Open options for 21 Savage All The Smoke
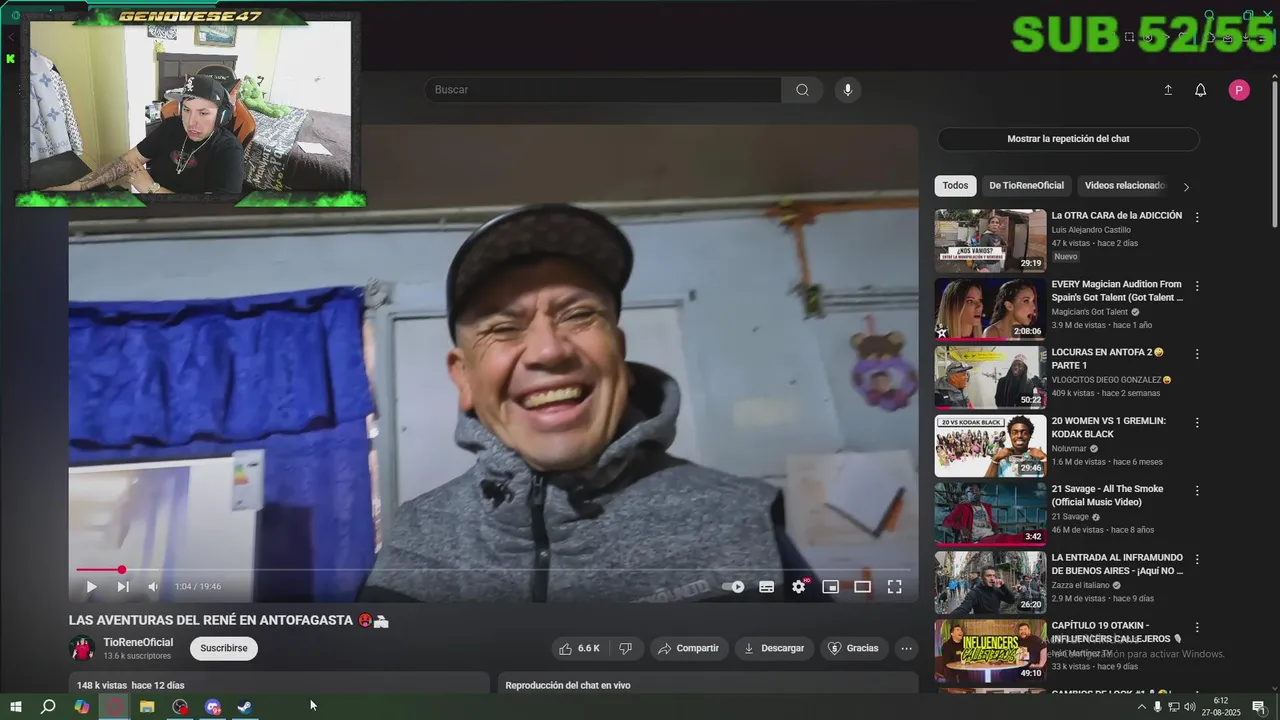The height and width of the screenshot is (720, 1280). point(1197,491)
